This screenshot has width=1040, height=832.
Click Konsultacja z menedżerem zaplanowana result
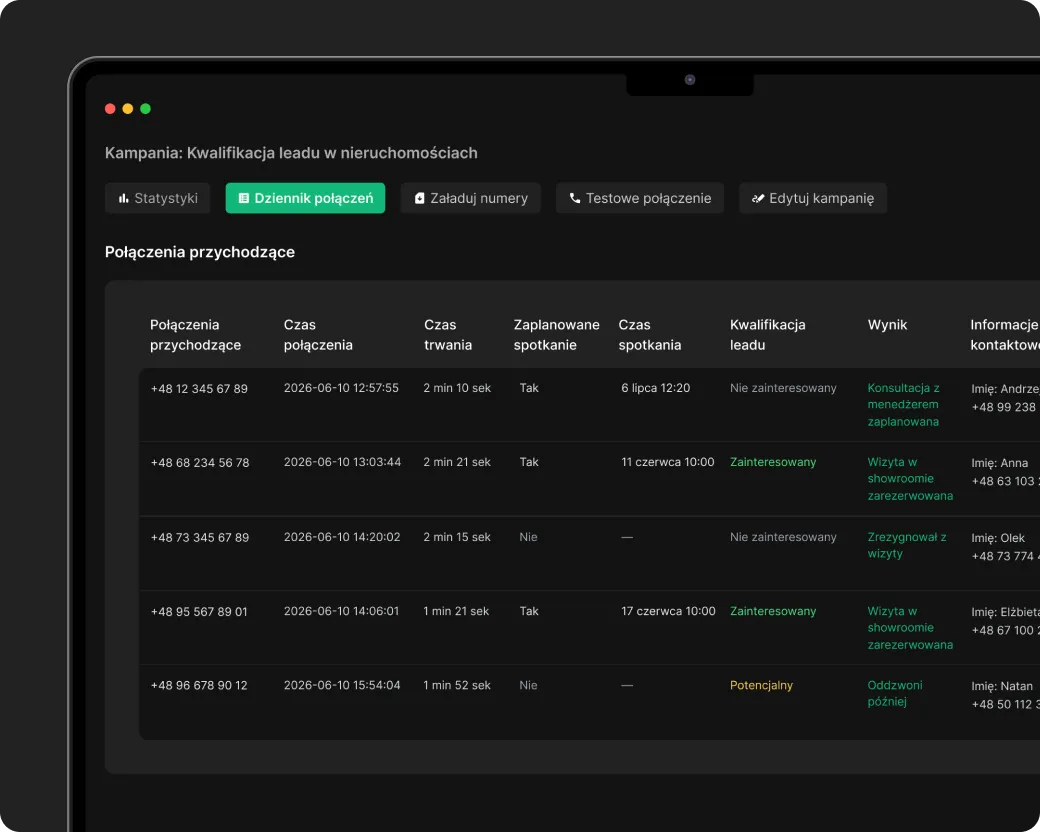click(903, 405)
